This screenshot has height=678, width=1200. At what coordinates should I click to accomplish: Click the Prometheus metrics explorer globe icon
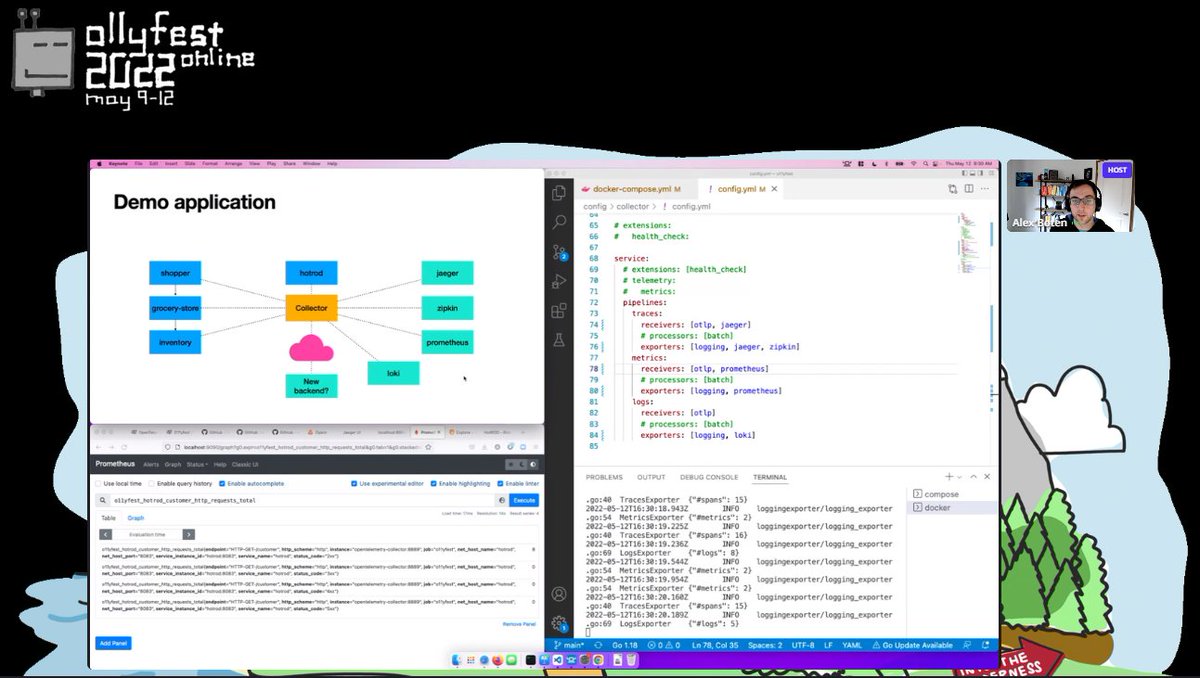[x=501, y=499]
